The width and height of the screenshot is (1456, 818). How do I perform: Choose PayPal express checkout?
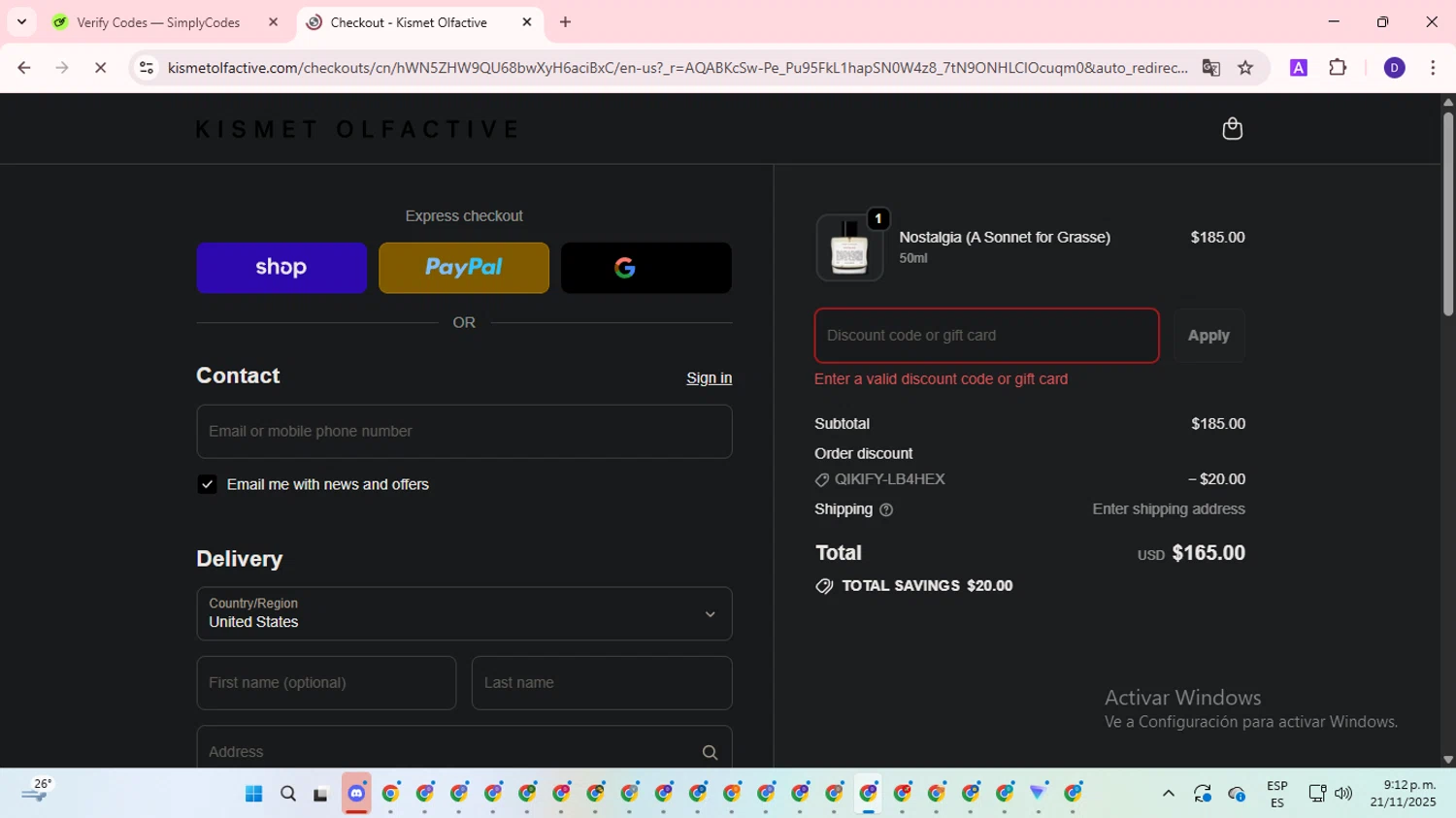coord(464,268)
